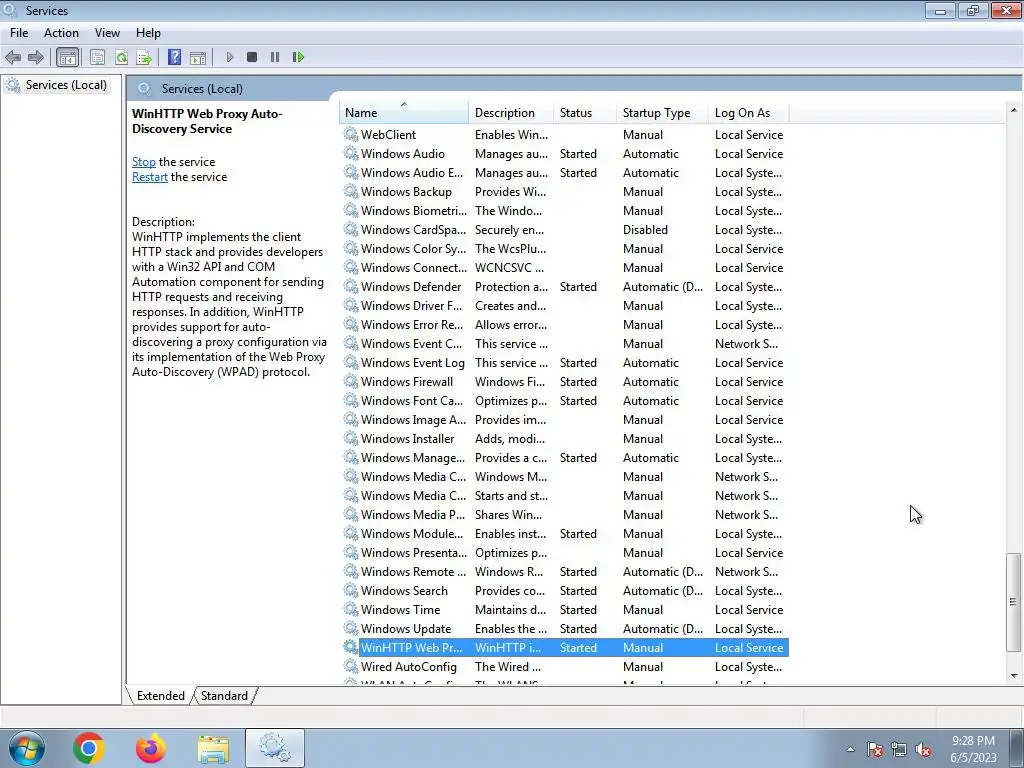The image size is (1024, 768).
Task: Click the Pause Service icon
Action: 275,57
